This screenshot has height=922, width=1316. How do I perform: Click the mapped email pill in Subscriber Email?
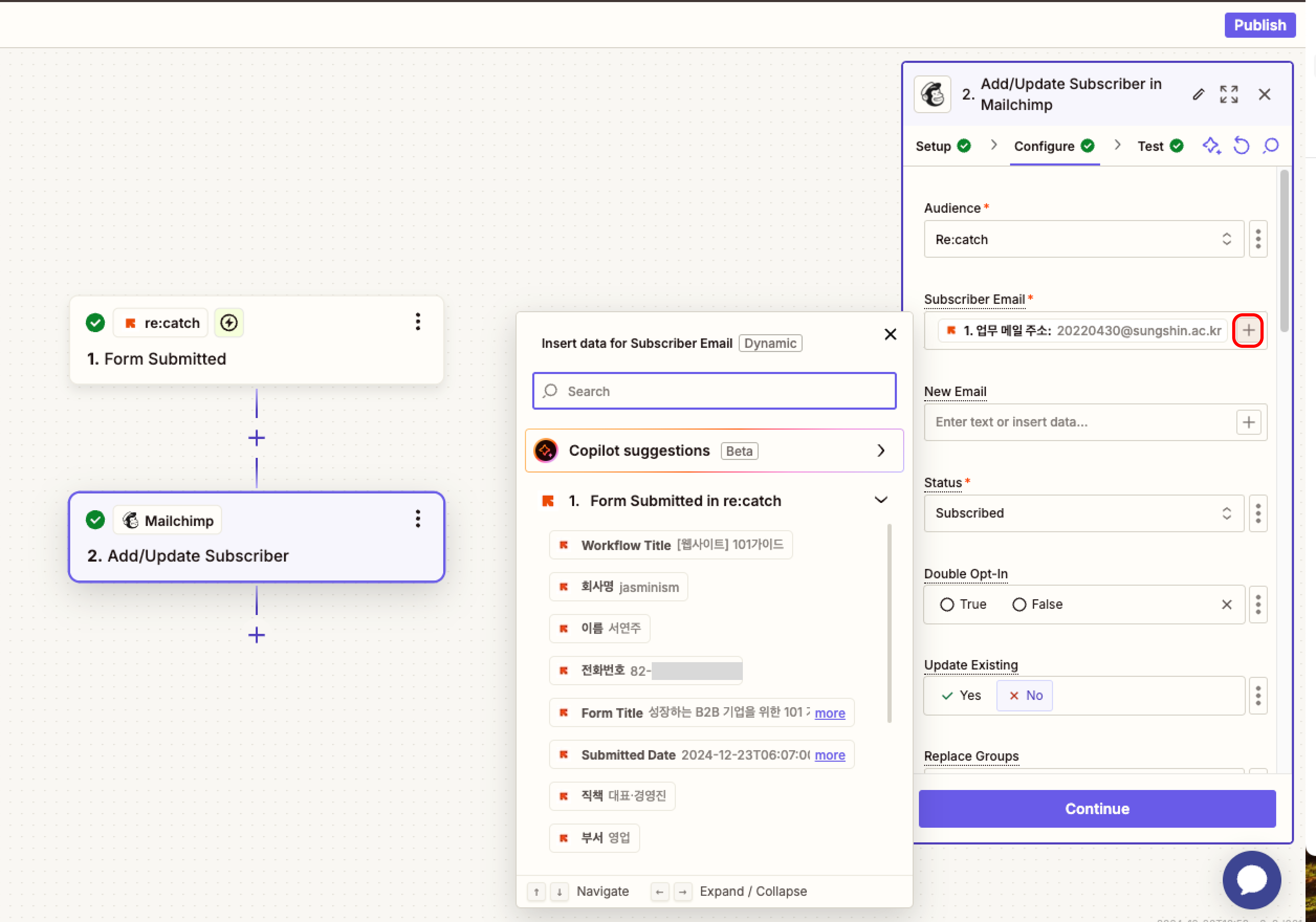pos(1082,331)
